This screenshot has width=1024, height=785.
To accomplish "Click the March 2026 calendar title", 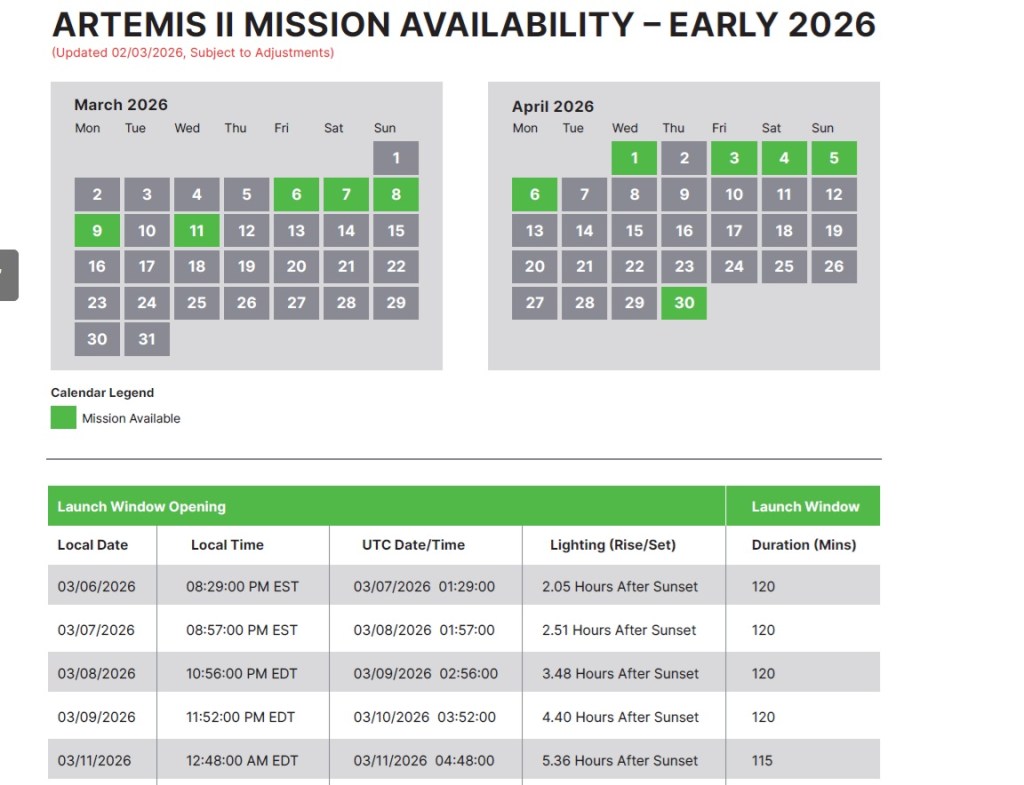I will pyautogui.click(x=121, y=105).
